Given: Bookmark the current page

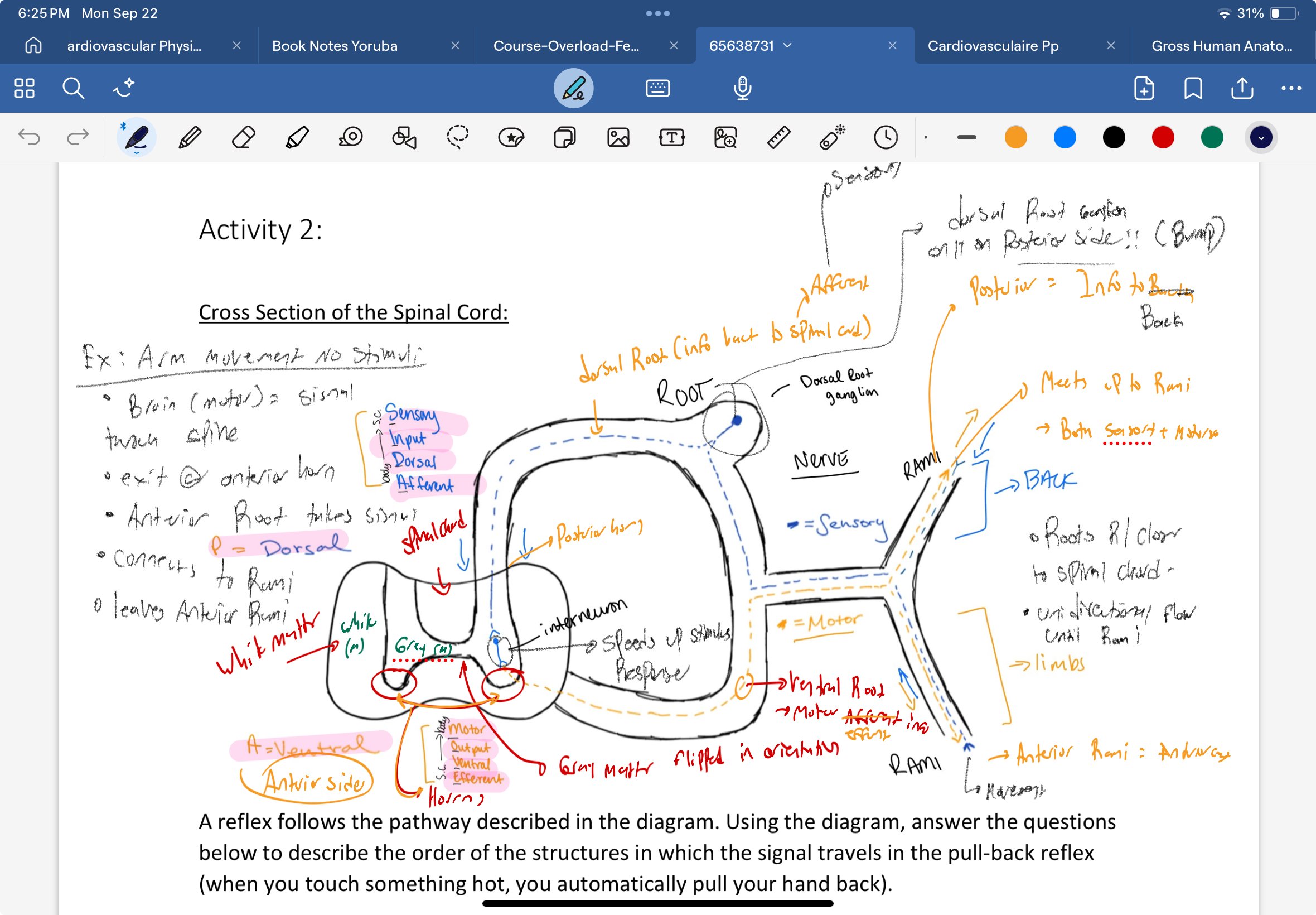Looking at the screenshot, I should [x=1193, y=88].
